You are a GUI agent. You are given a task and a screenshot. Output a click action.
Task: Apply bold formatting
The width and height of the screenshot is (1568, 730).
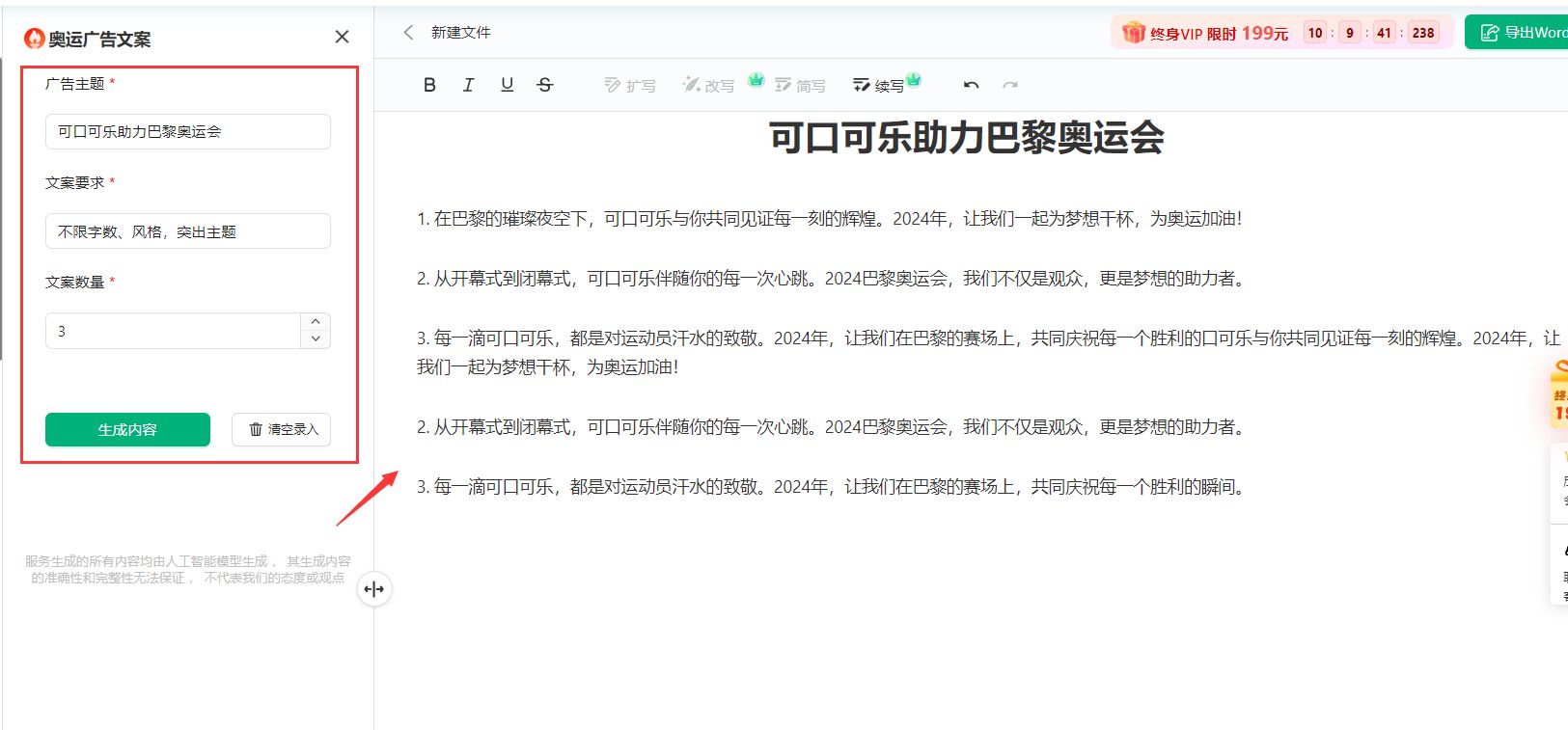(x=429, y=85)
